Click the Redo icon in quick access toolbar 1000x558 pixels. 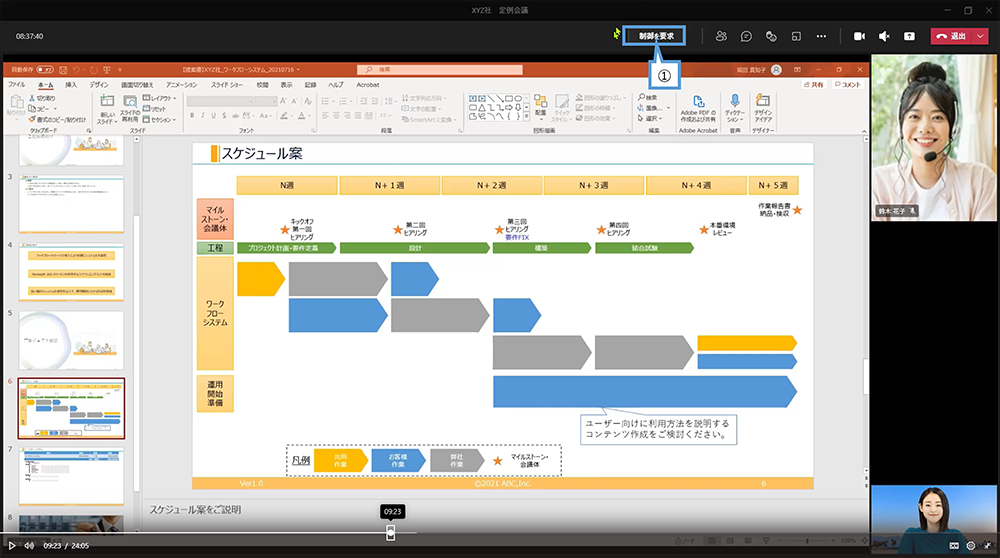tap(93, 70)
